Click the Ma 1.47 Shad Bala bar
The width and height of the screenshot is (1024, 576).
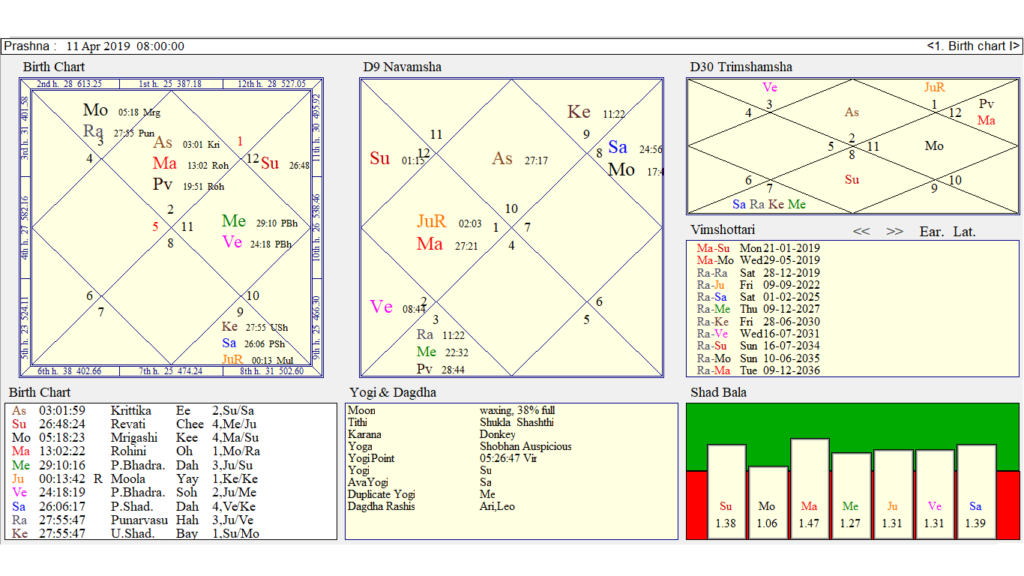click(809, 489)
